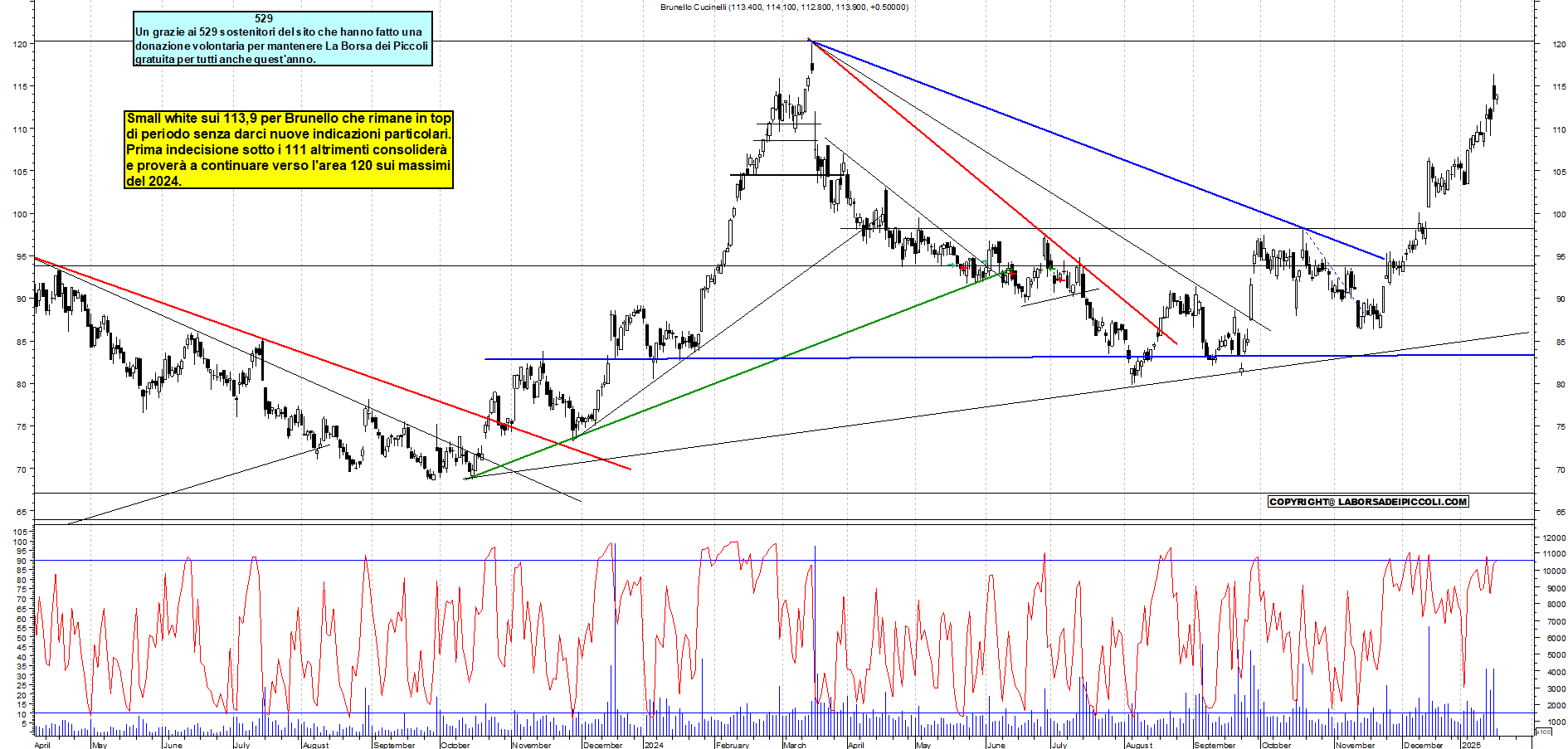Click the 120 label on the left price axis

(x=20, y=45)
